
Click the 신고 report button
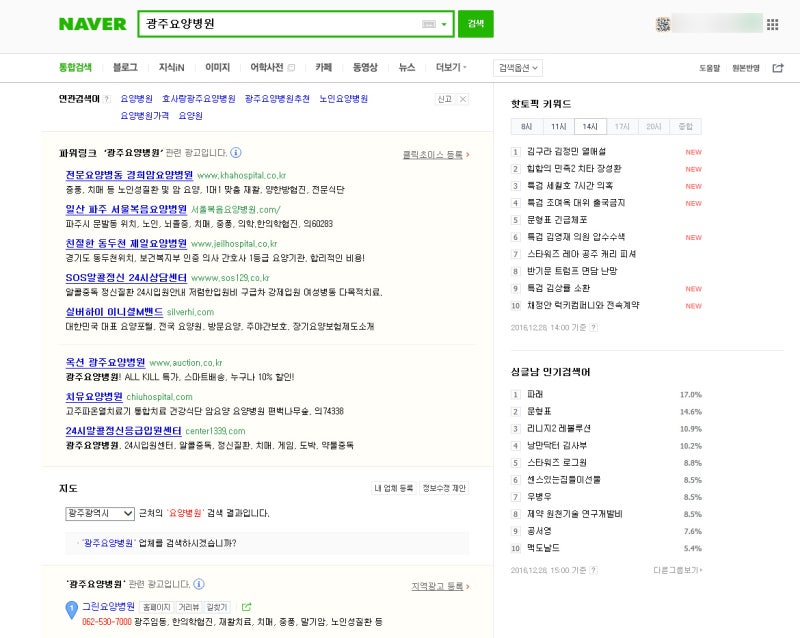(444, 99)
